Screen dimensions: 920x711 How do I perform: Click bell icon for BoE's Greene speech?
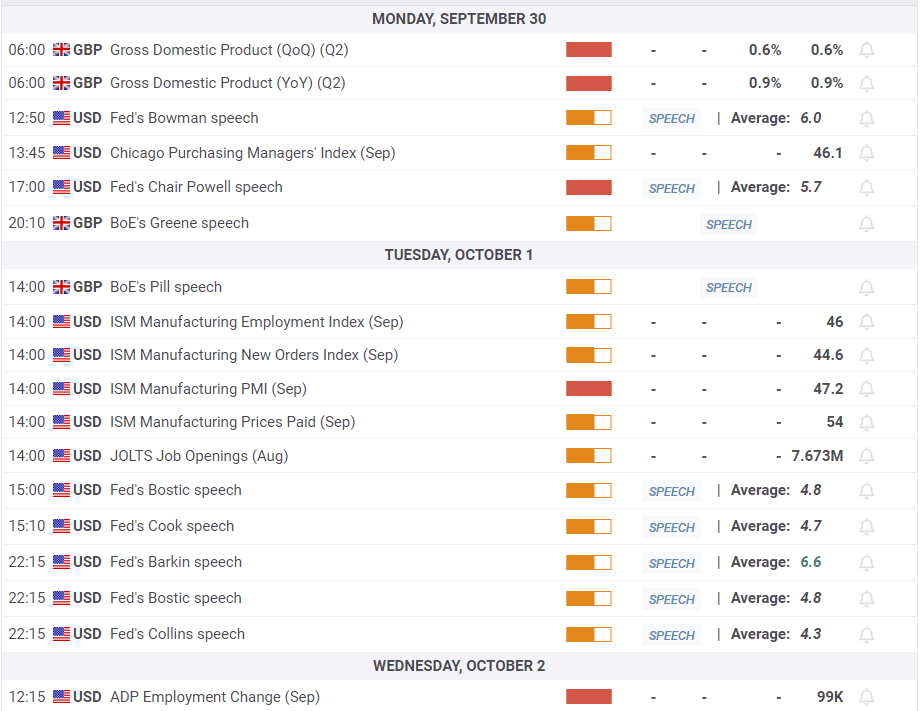[867, 224]
